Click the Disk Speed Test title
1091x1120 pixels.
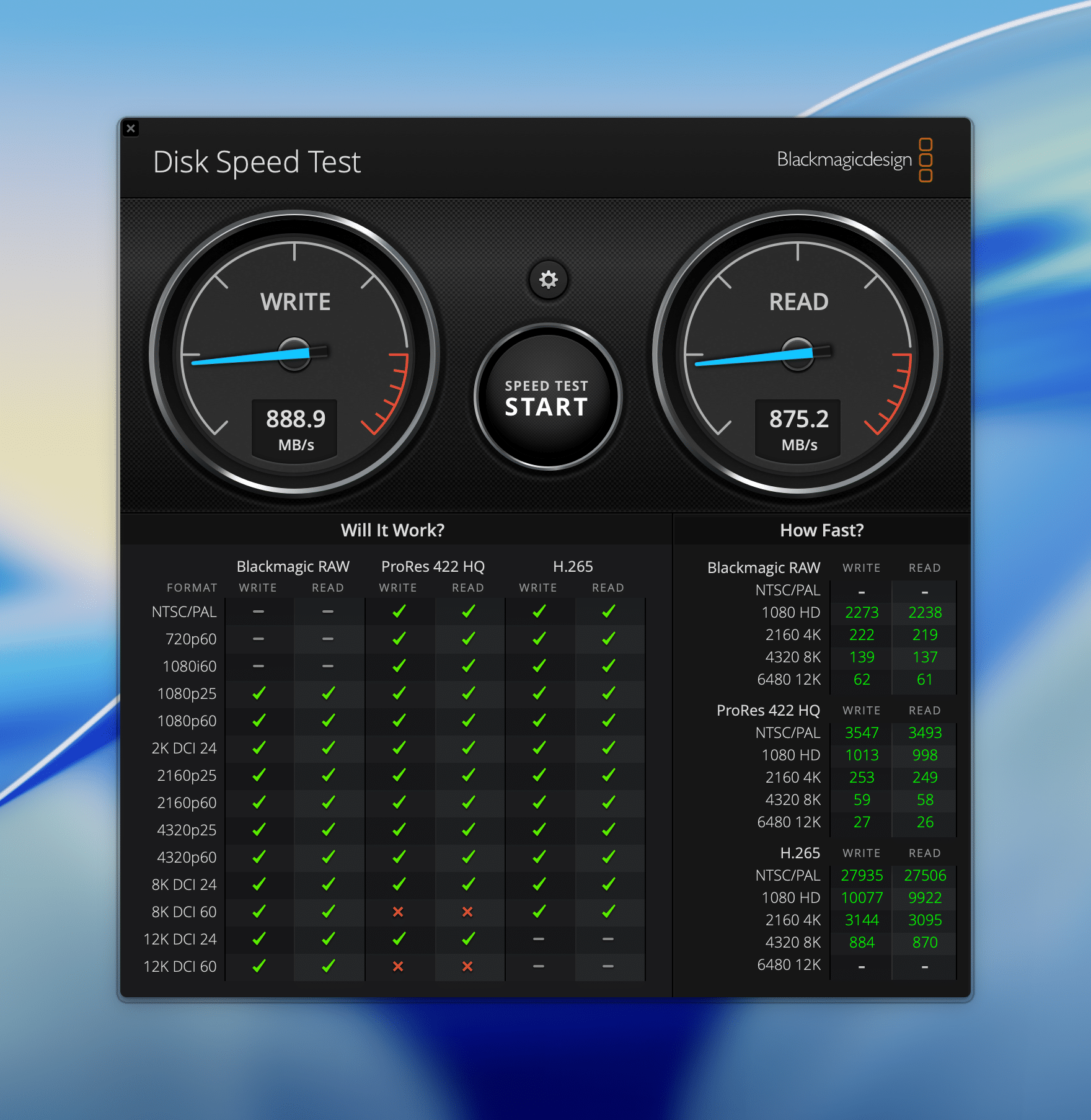pos(257,162)
